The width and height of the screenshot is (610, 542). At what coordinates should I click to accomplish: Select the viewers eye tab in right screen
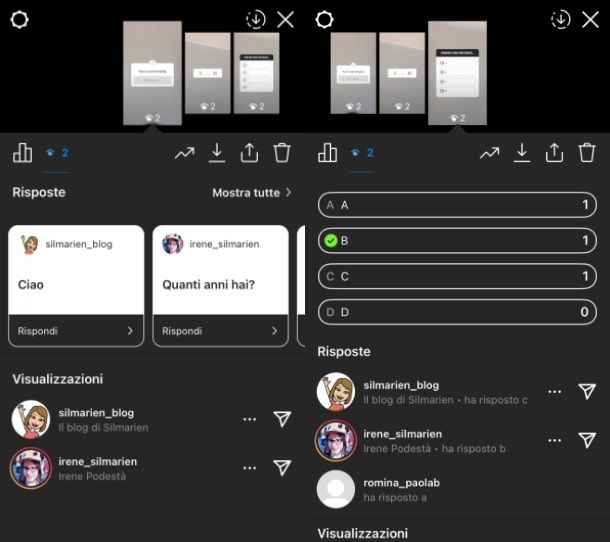pyautogui.click(x=363, y=153)
